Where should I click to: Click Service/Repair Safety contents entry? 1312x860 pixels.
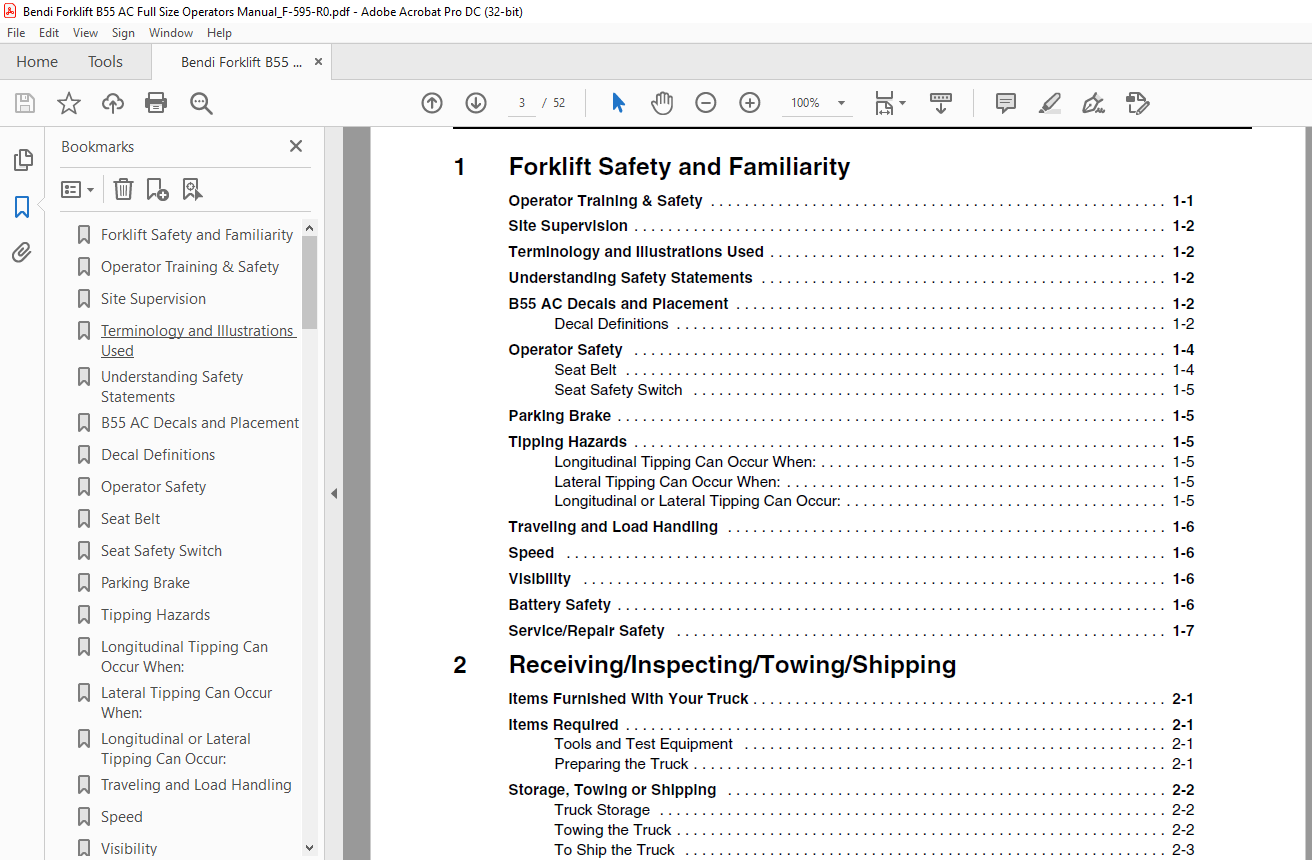click(851, 631)
